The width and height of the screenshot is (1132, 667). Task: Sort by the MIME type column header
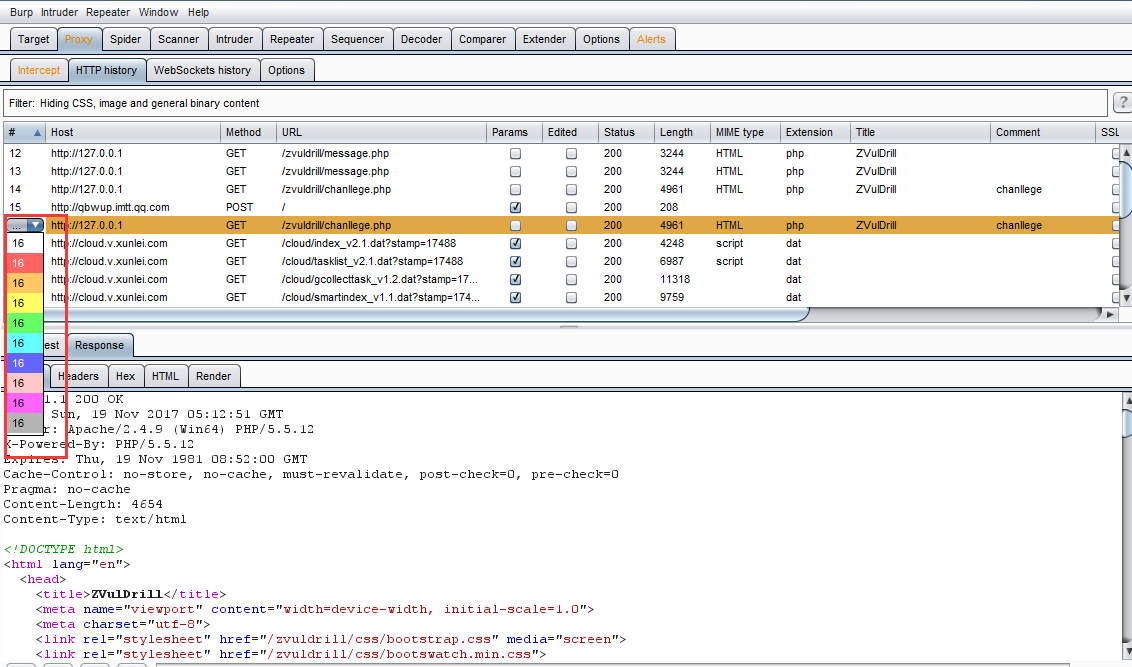pyautogui.click(x=745, y=132)
